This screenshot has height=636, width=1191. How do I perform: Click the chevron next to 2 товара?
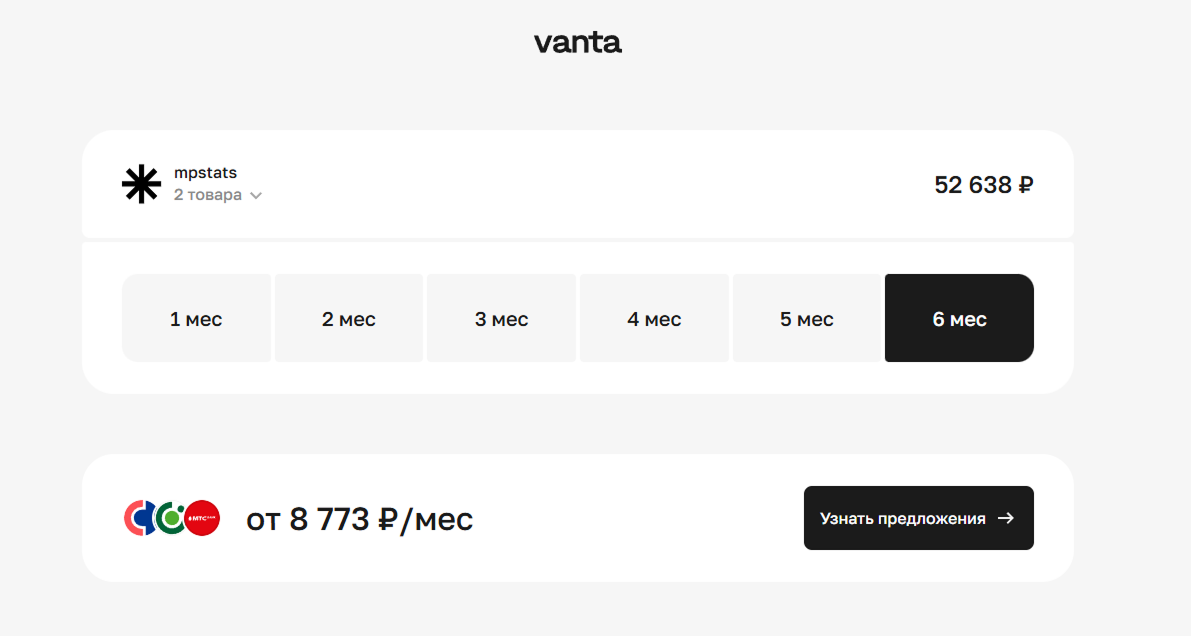pos(256,196)
